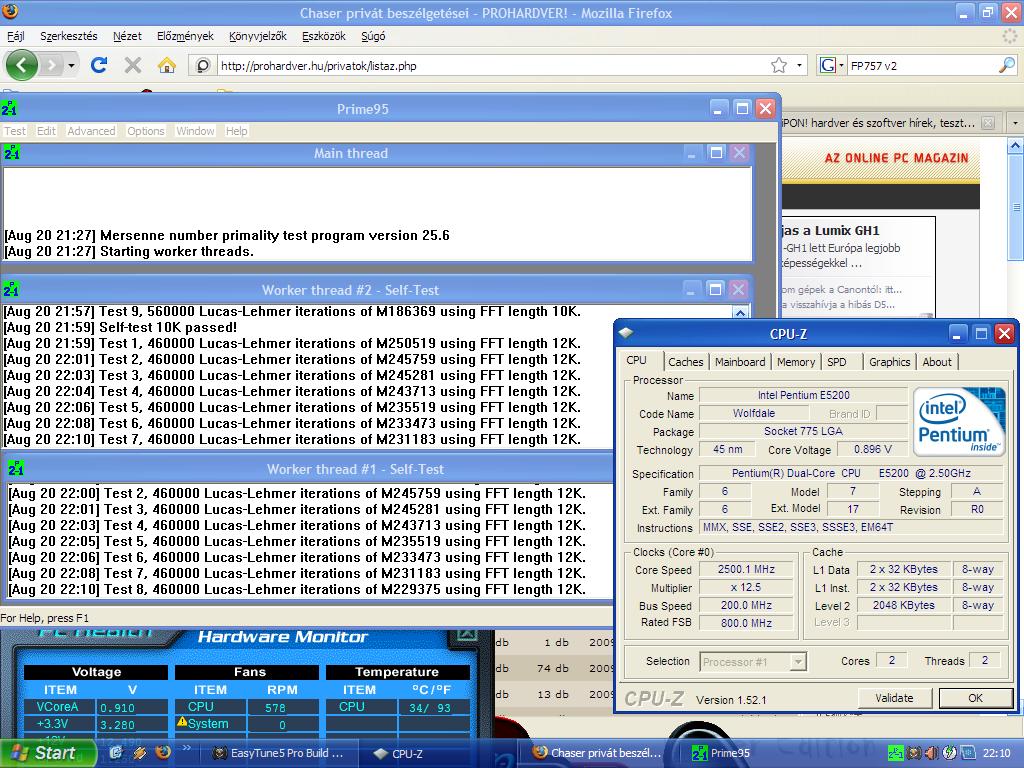Open the address bar history dropdown
Viewport: 1024px width, 768px height.
(799, 65)
